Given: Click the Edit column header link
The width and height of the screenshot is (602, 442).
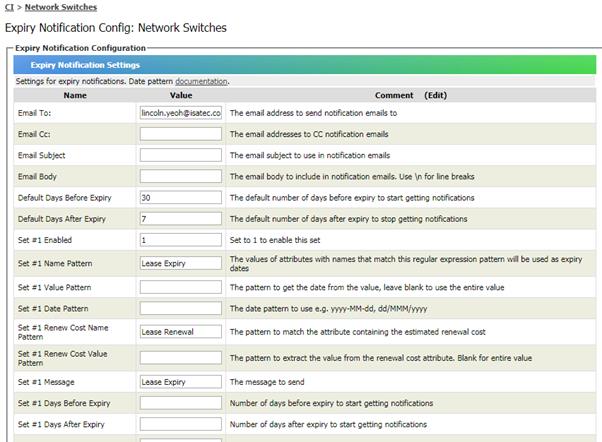Looking at the screenshot, I should [435, 95].
